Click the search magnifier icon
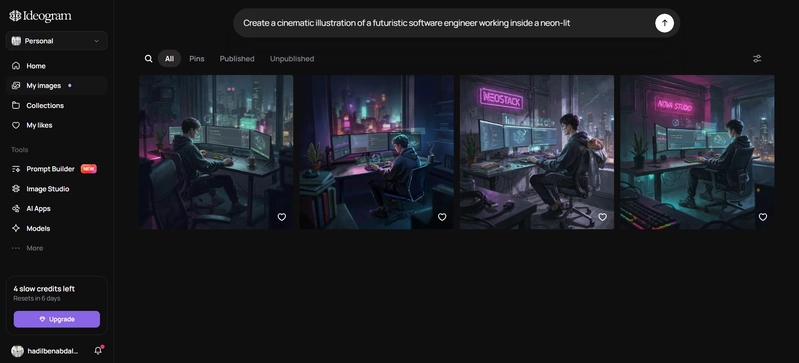The width and height of the screenshot is (799, 363). click(x=148, y=59)
